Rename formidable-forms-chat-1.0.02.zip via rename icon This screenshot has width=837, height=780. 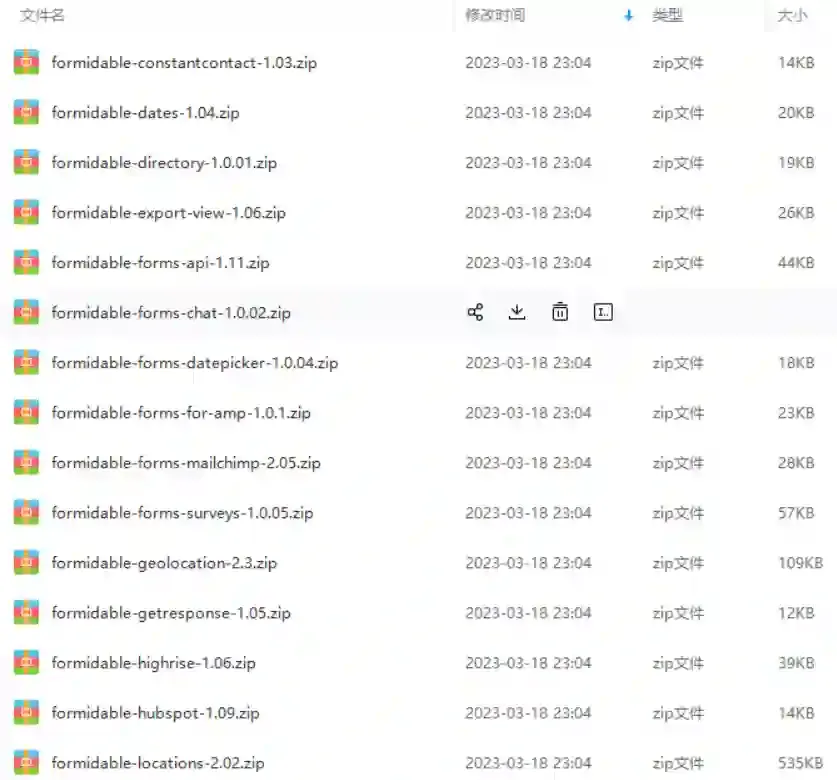pyautogui.click(x=603, y=312)
